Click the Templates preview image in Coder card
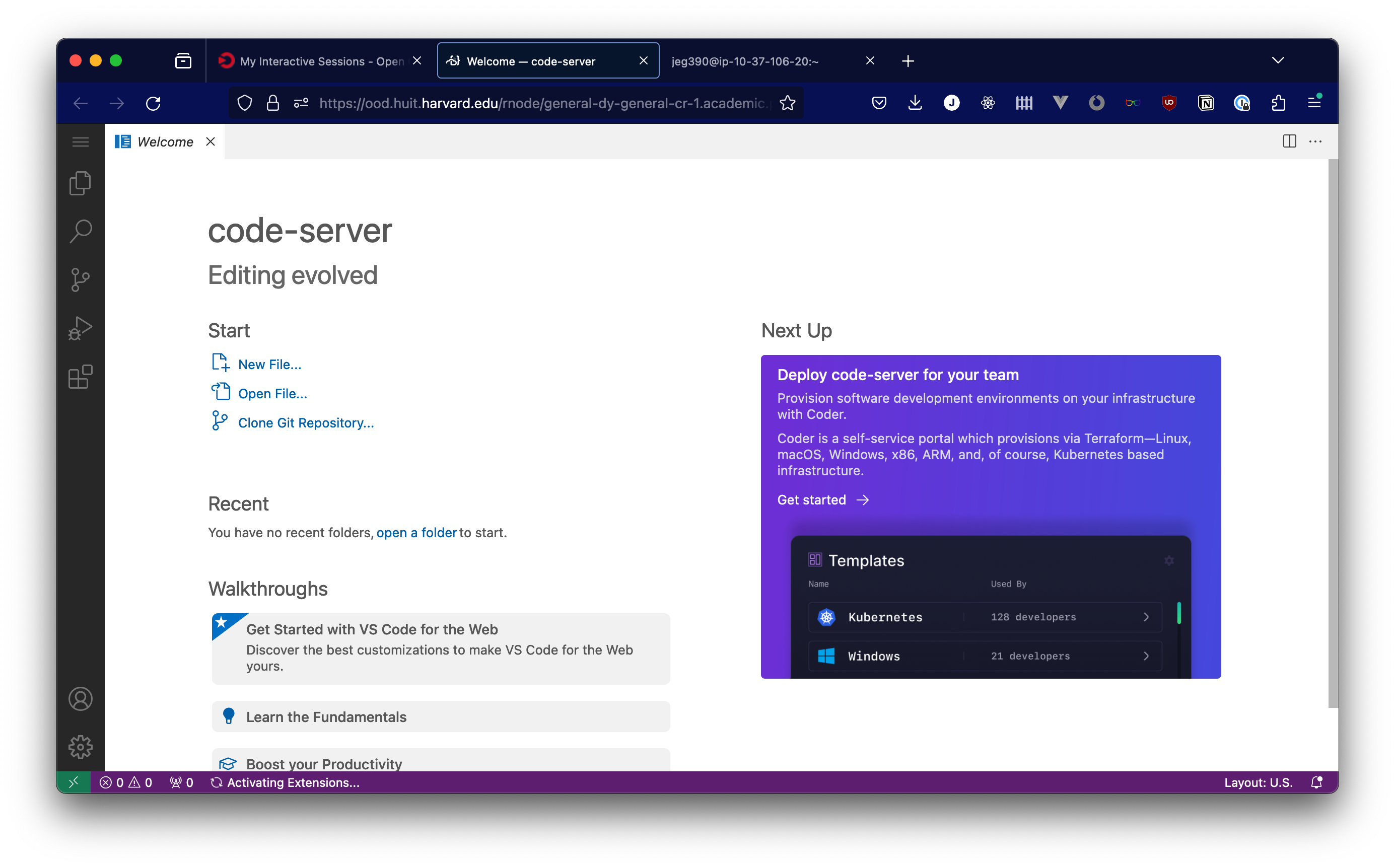This screenshot has width=1395, height=868. (991, 607)
